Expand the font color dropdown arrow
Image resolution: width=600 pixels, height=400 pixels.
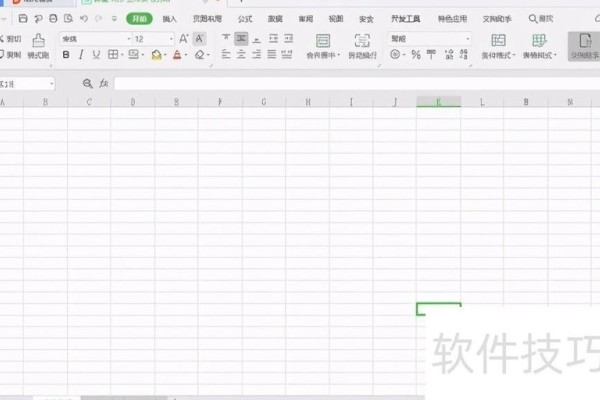[186, 55]
